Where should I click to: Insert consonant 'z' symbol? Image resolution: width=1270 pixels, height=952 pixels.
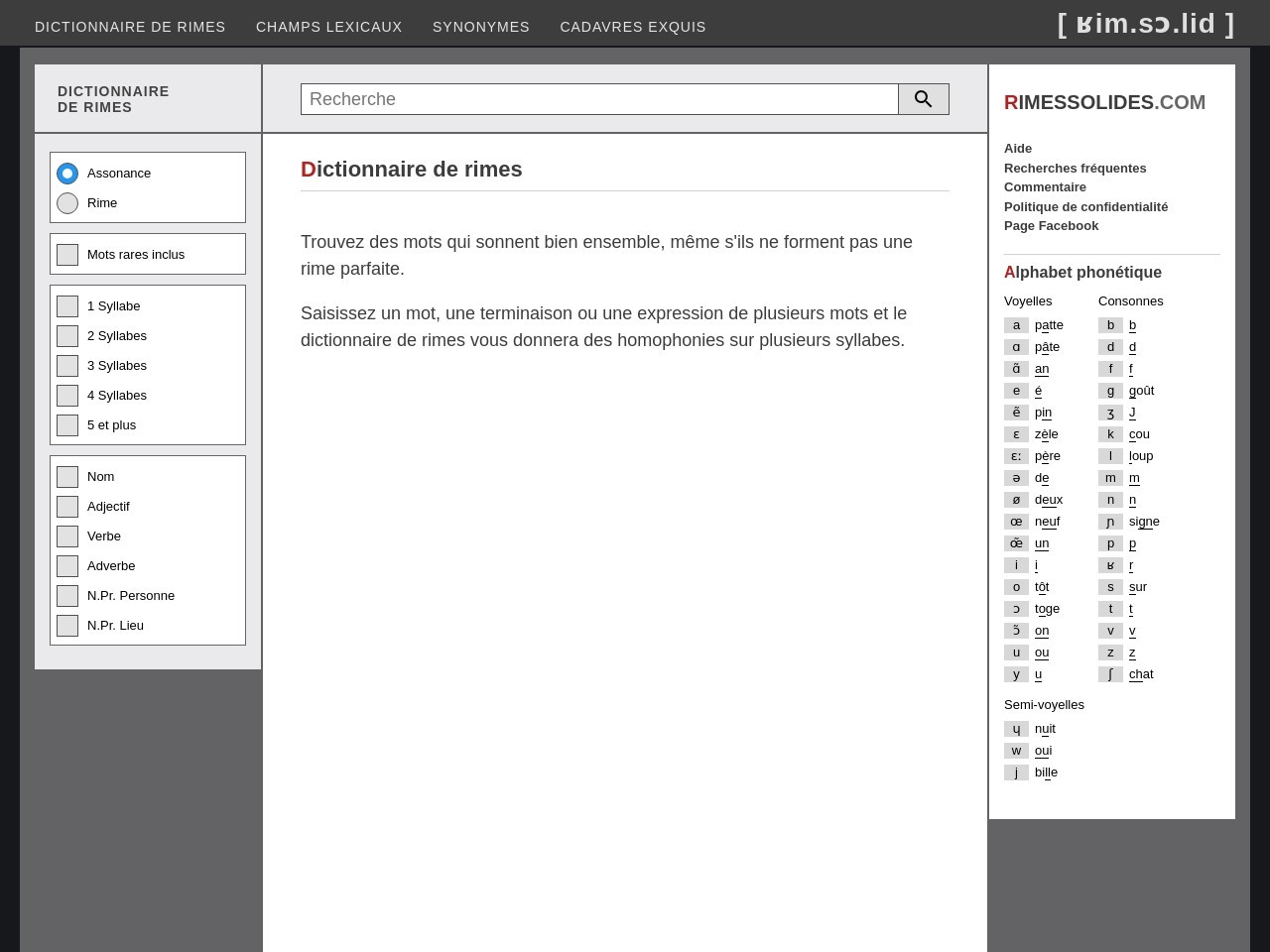click(1110, 653)
